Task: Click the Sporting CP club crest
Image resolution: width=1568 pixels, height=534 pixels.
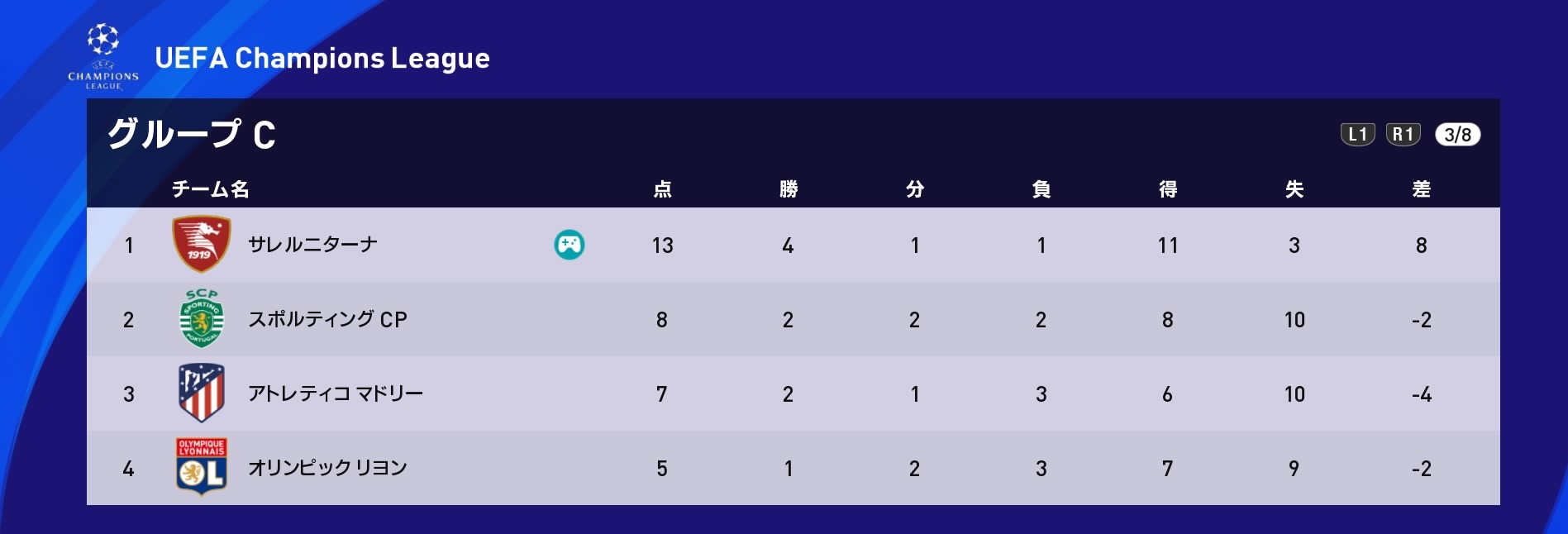Action: tap(202, 318)
